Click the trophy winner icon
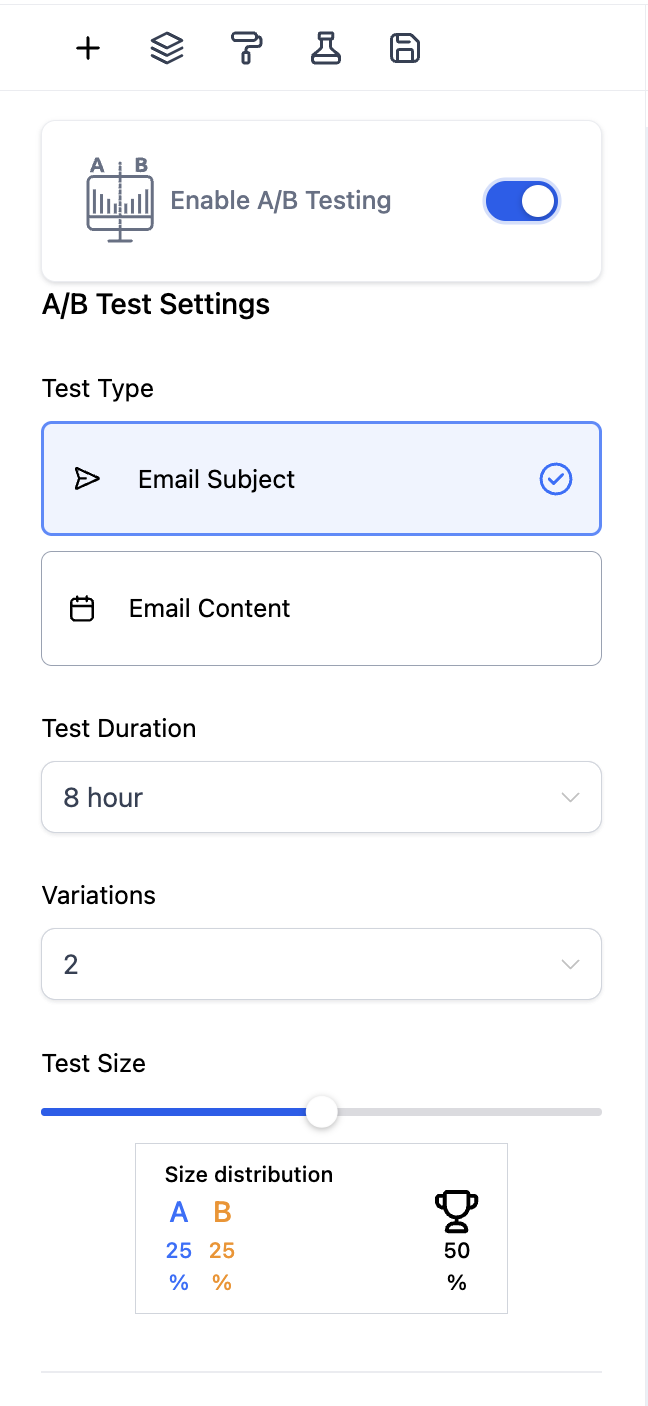This screenshot has width=648, height=1406. [457, 1211]
